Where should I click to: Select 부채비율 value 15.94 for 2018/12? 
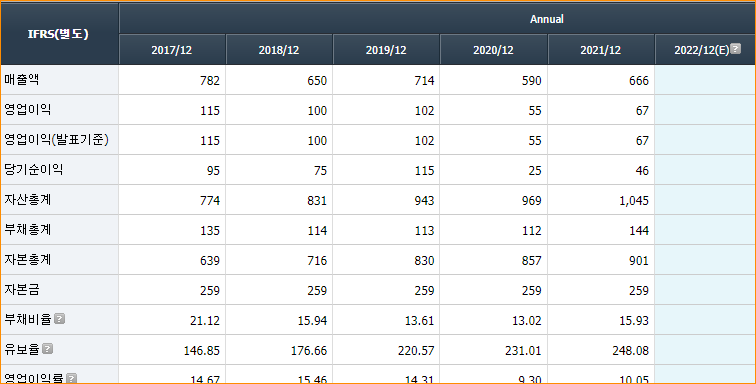click(312, 320)
